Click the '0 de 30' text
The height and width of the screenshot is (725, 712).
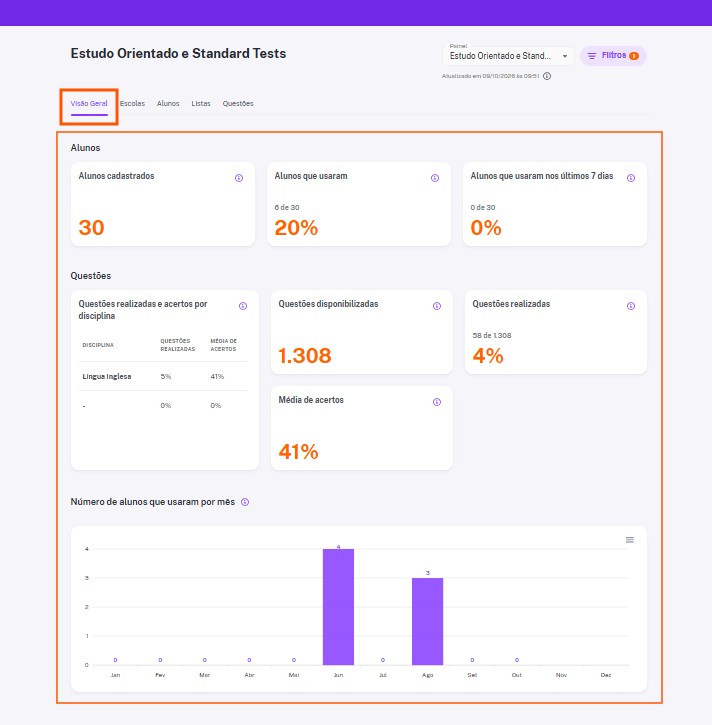[x=483, y=208]
